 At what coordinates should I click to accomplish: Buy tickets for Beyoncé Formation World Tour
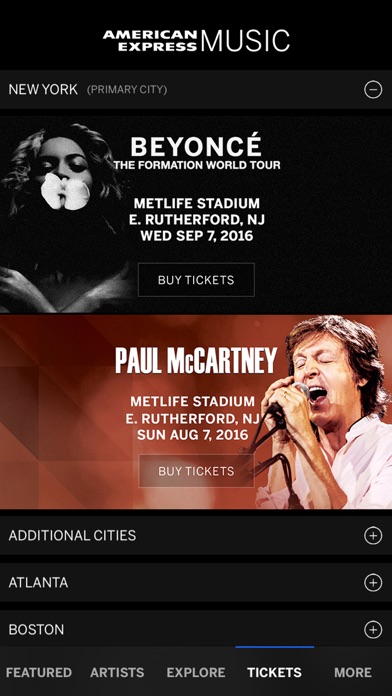coord(196,280)
